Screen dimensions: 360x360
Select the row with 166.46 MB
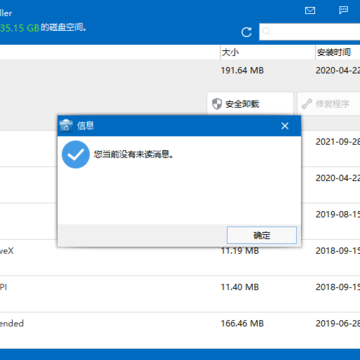coord(180,330)
